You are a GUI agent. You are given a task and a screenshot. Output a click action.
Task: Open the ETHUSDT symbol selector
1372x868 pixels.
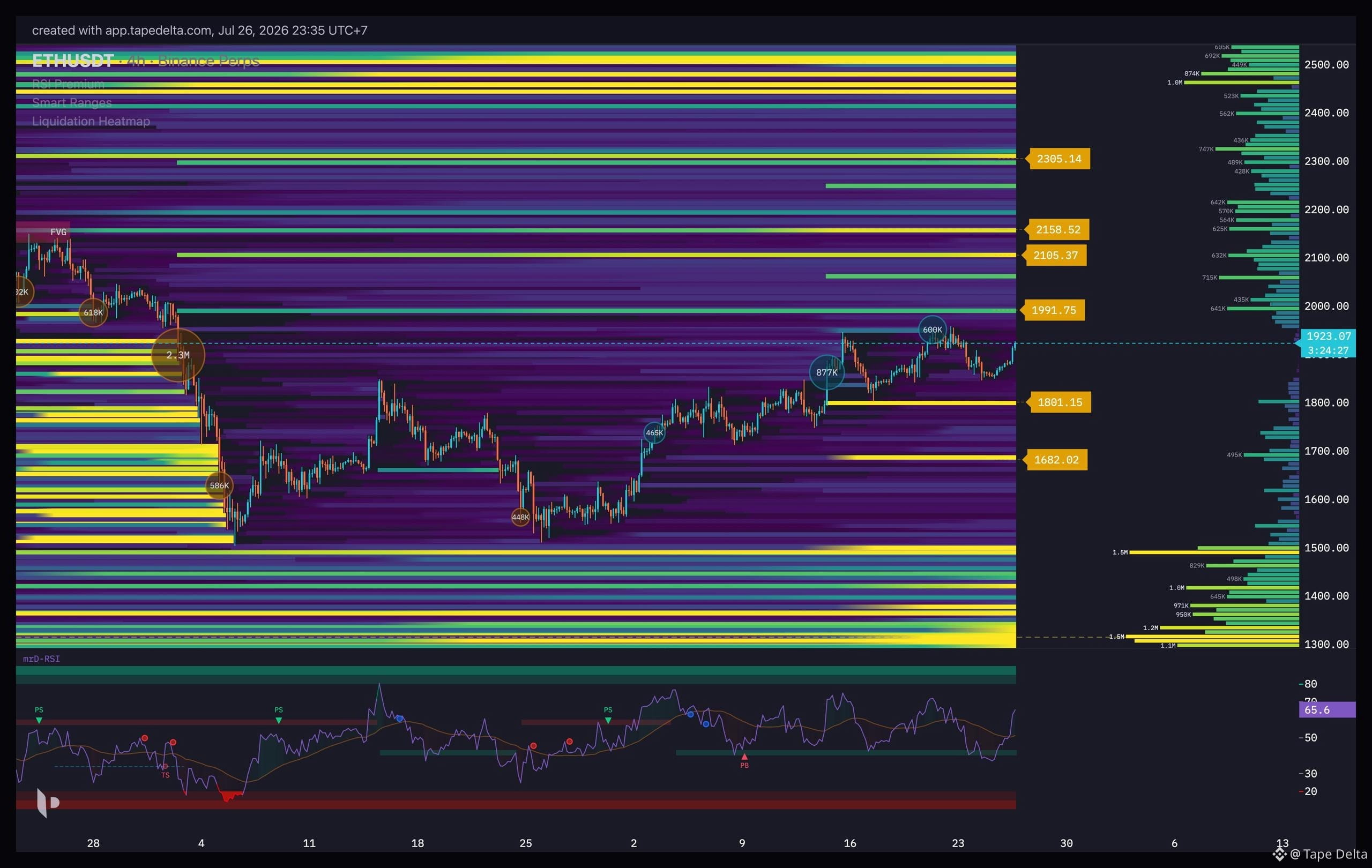tap(73, 61)
